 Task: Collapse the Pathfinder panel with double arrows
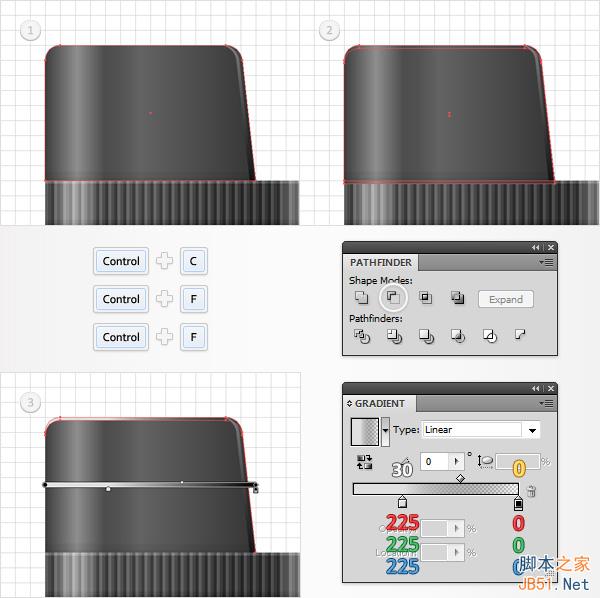tap(535, 248)
